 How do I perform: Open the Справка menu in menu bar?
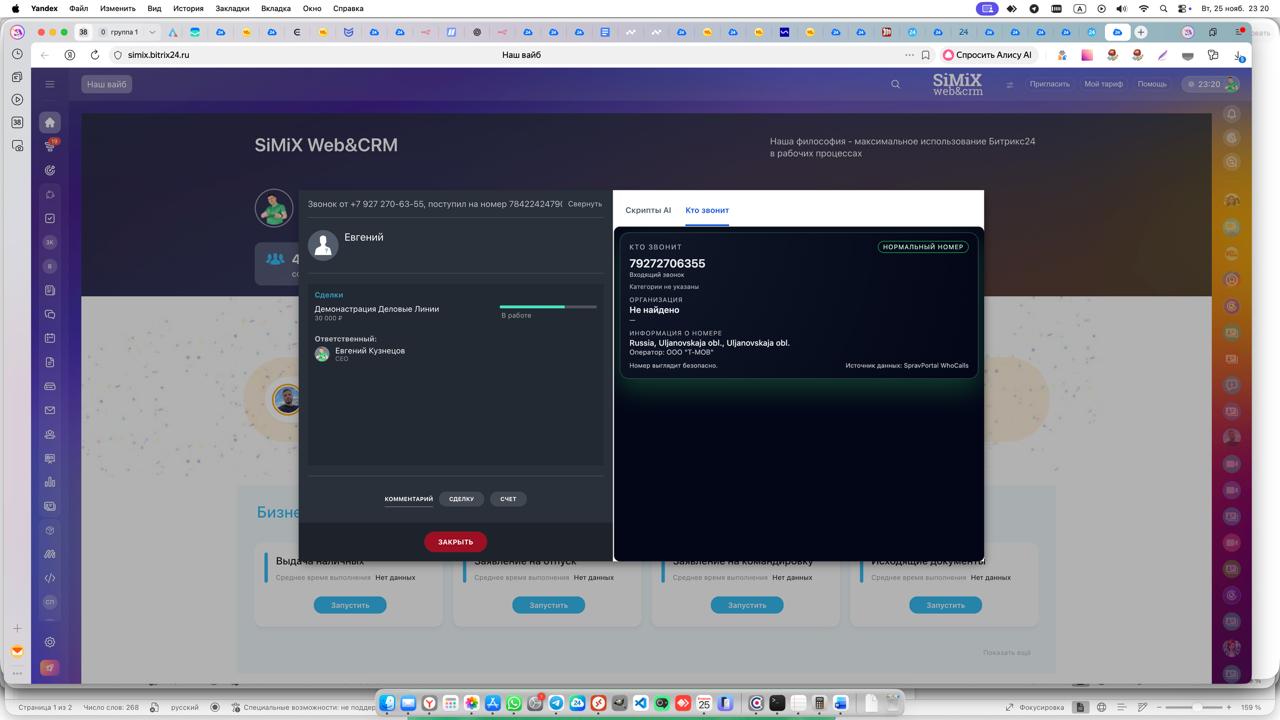[348, 8]
